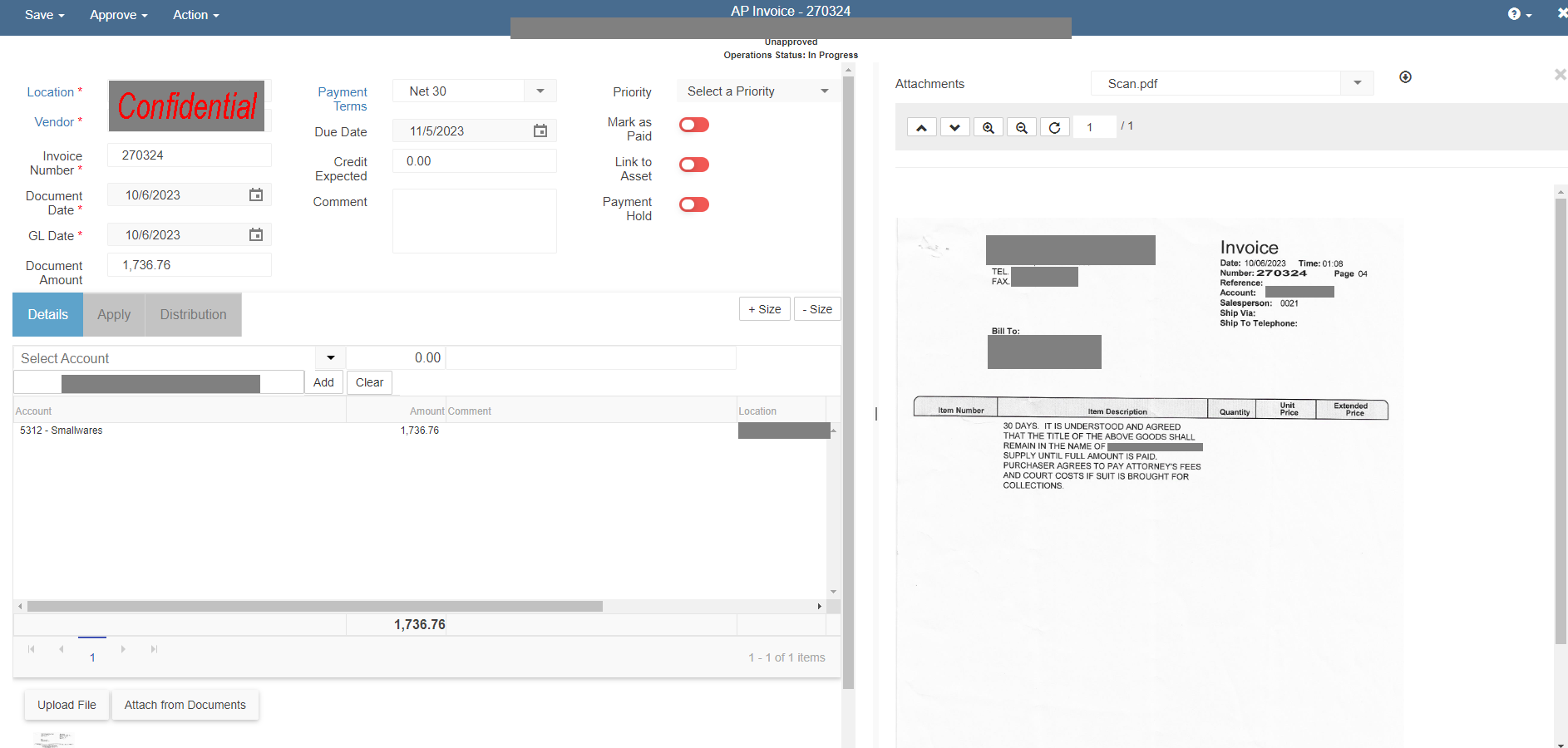Open the Due Date calendar picker
The width and height of the screenshot is (1568, 748).
[x=540, y=131]
